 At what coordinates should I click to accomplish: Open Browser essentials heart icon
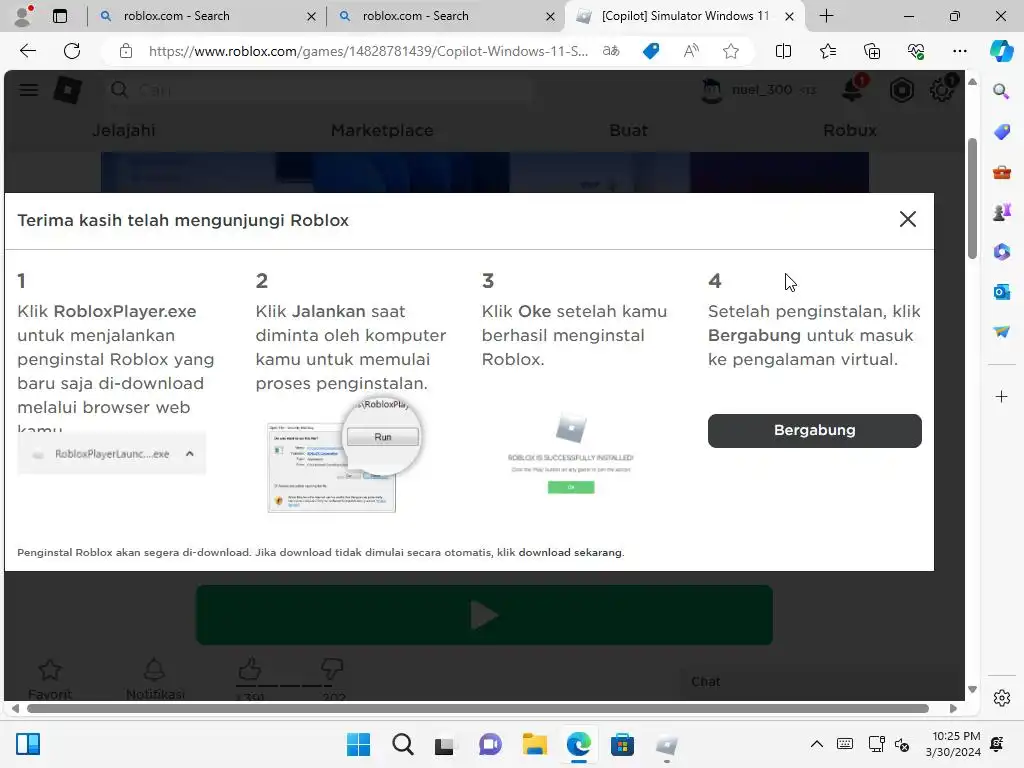(916, 51)
